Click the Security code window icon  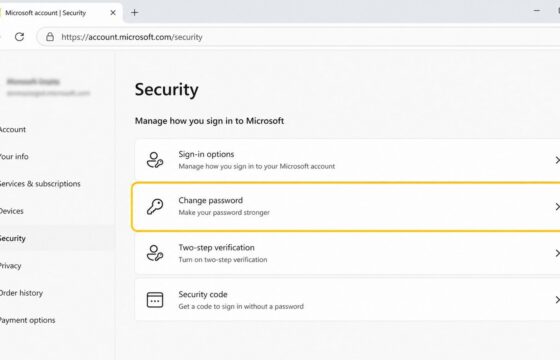coord(155,300)
